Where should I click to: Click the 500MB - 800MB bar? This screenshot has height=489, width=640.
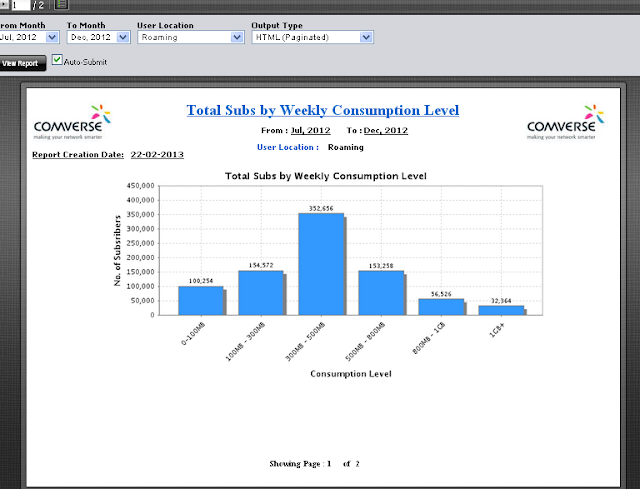381,293
